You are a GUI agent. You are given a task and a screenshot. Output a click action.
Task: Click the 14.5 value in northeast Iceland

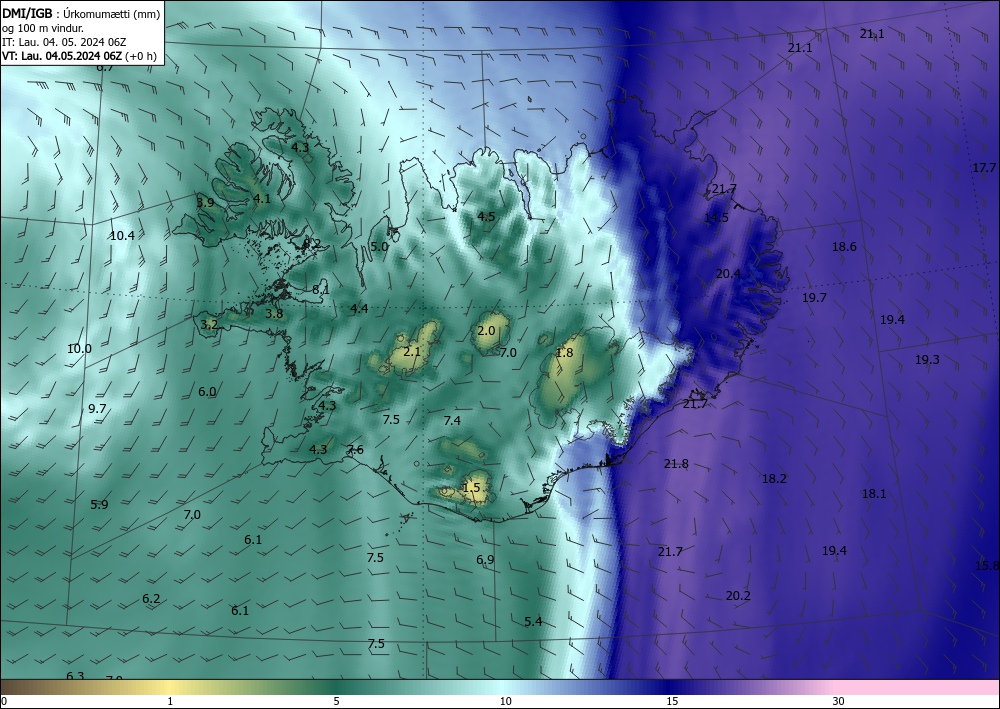(716, 217)
